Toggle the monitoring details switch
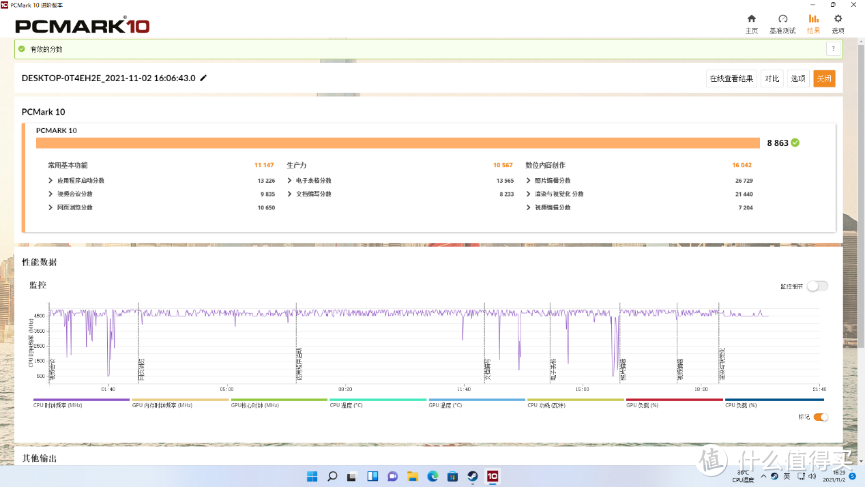Image resolution: width=865 pixels, height=487 pixels. (817, 286)
